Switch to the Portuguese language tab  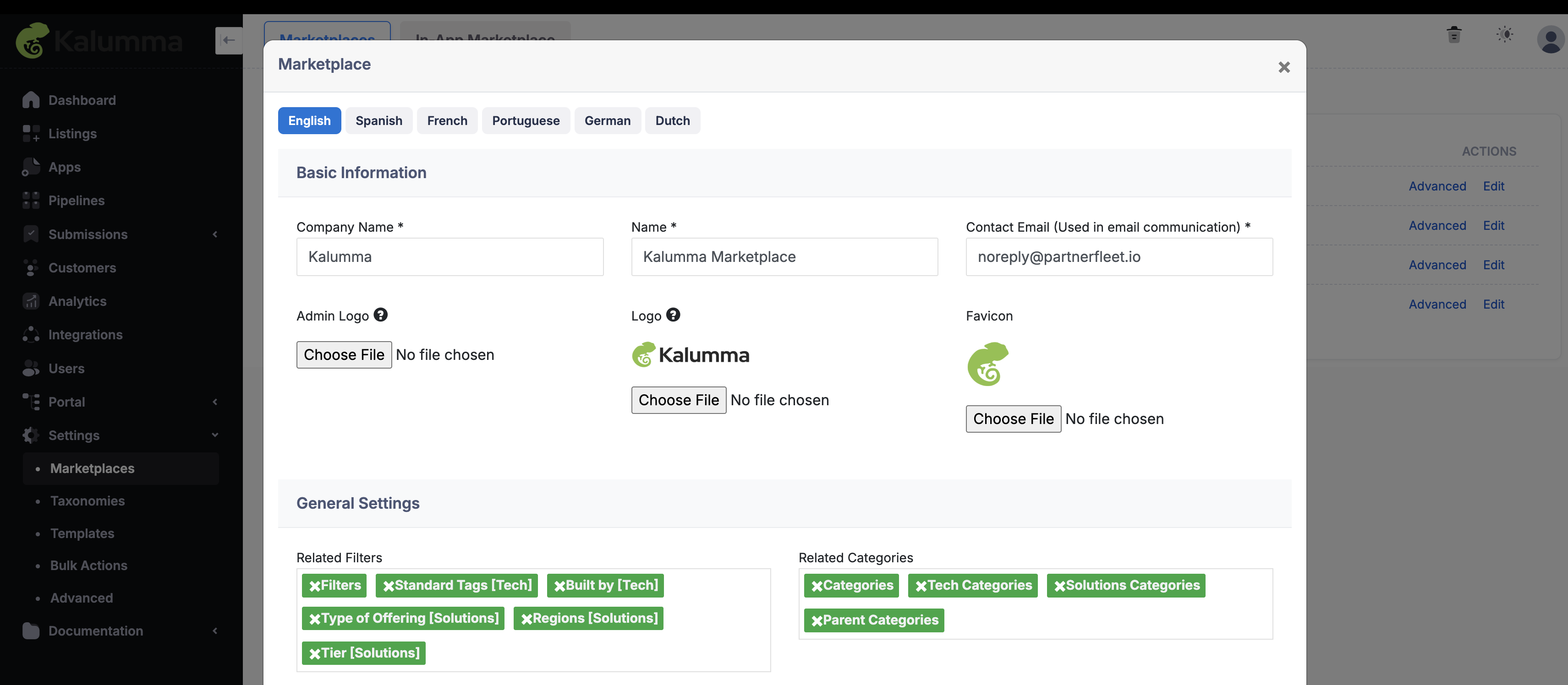point(526,120)
